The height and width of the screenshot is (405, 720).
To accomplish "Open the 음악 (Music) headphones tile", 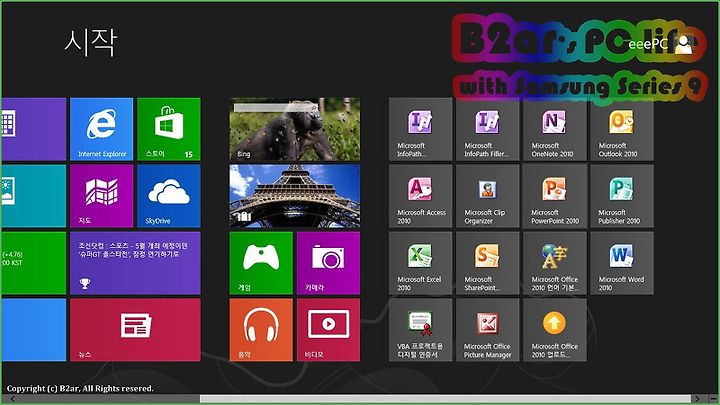I will pyautogui.click(x=261, y=330).
